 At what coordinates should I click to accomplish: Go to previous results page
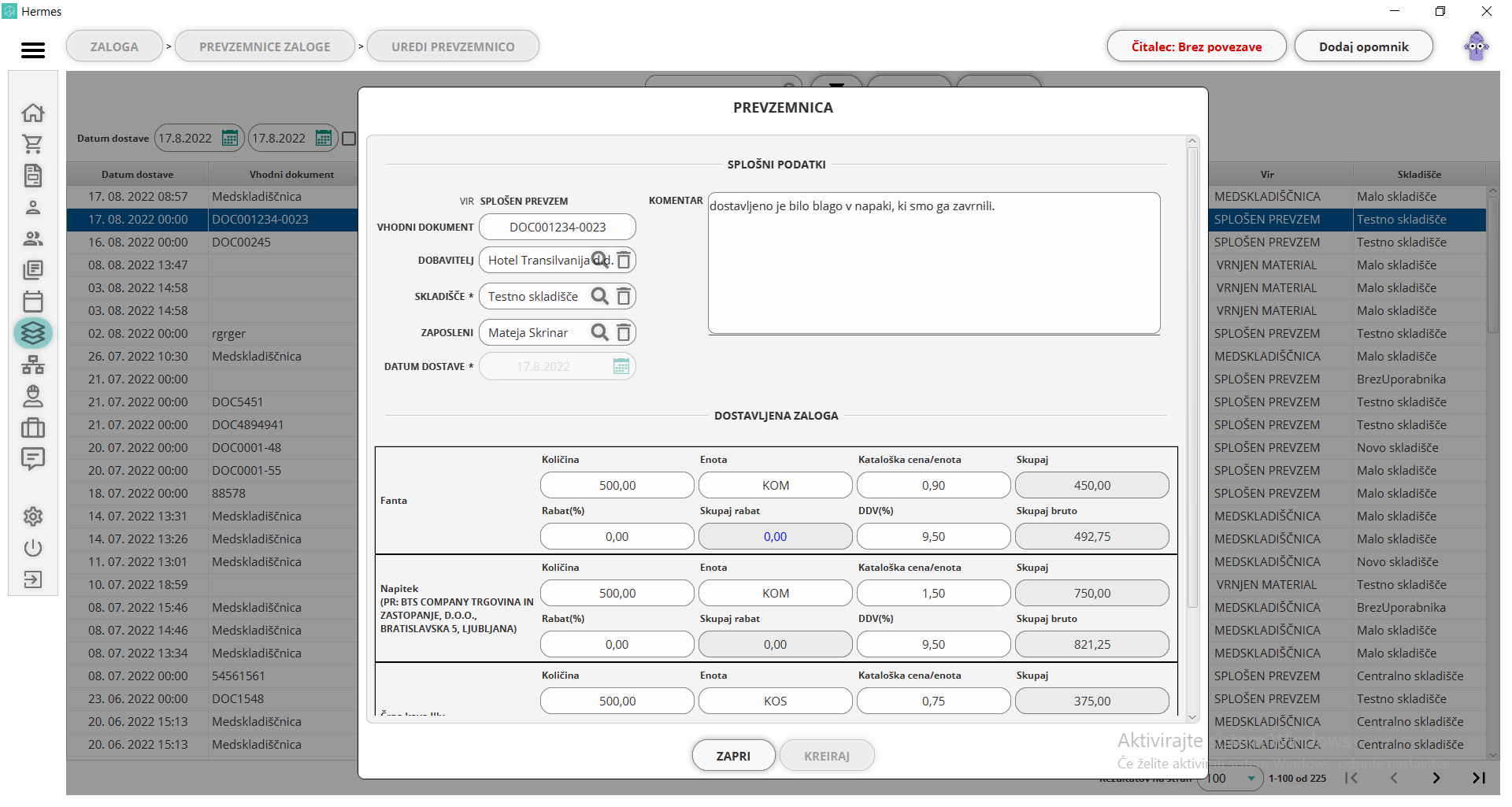point(1393,778)
